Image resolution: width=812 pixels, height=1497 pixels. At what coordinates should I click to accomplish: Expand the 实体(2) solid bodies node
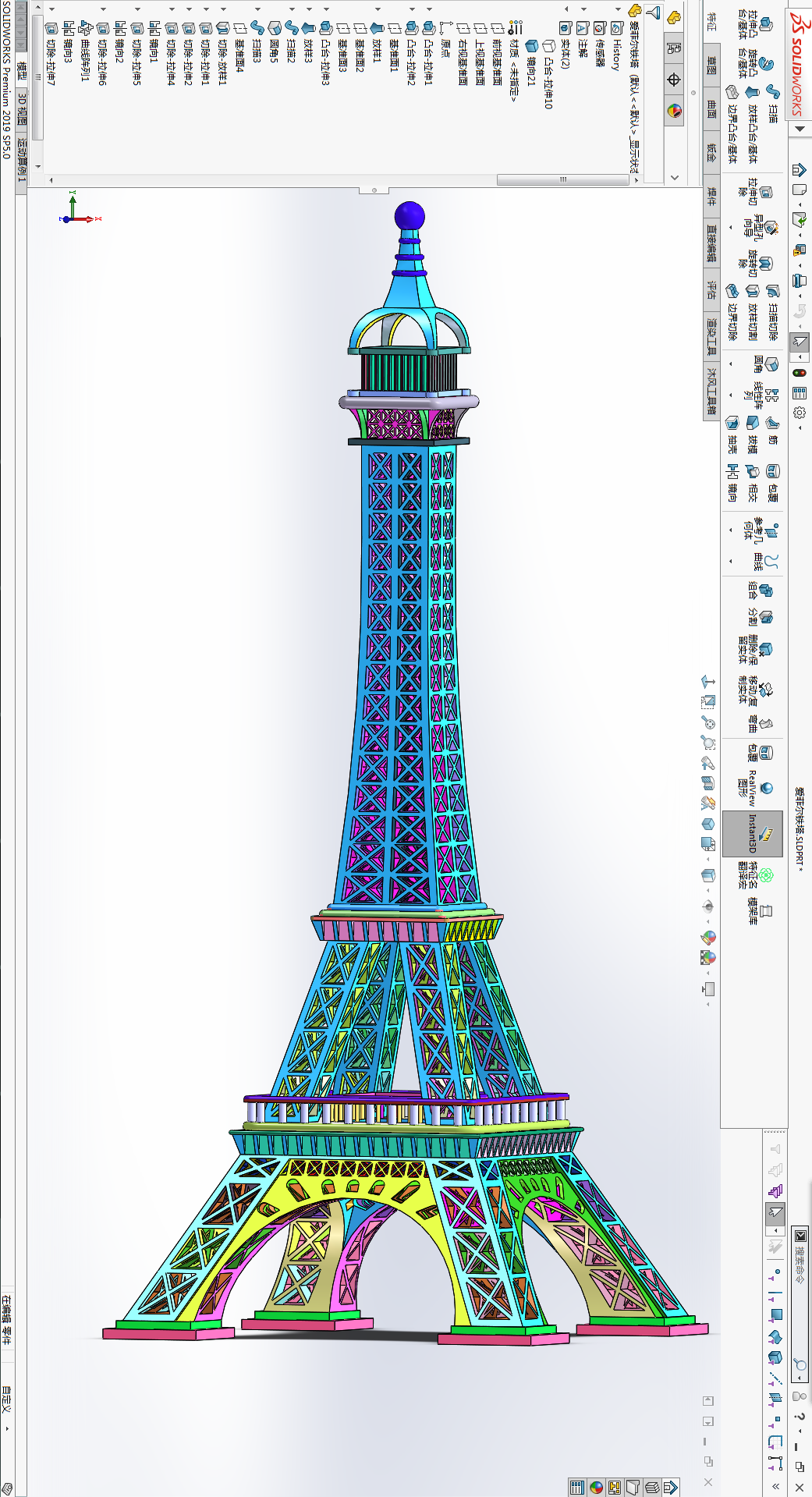pos(566,9)
